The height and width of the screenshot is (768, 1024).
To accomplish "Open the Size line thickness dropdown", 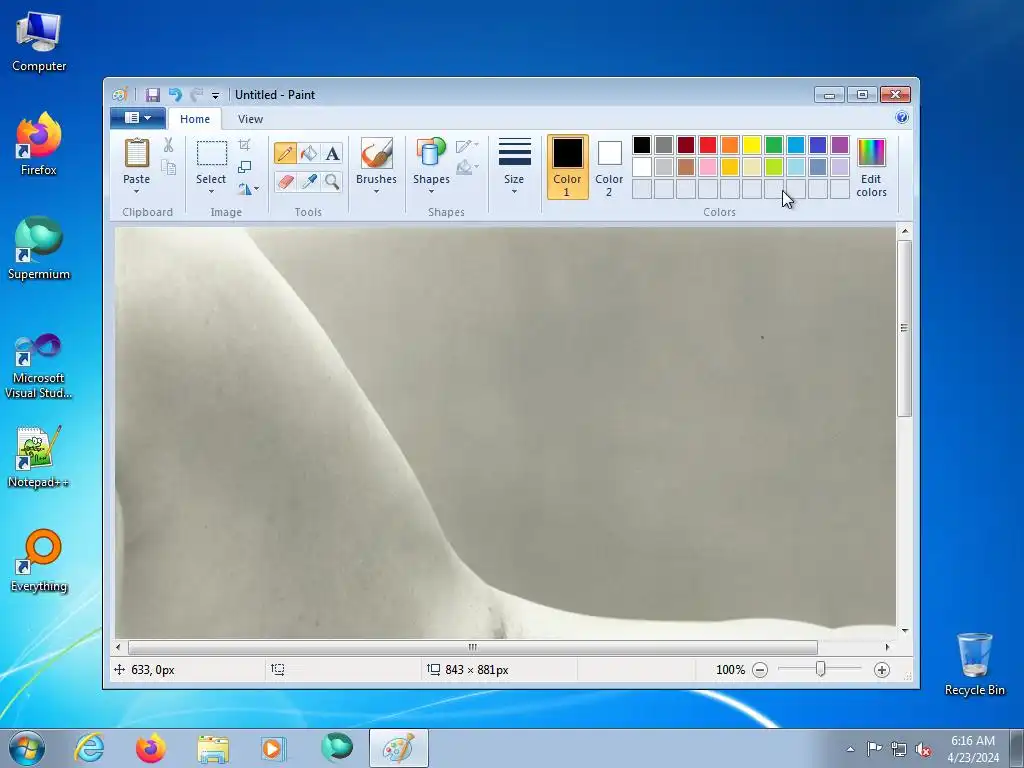I will (x=514, y=167).
